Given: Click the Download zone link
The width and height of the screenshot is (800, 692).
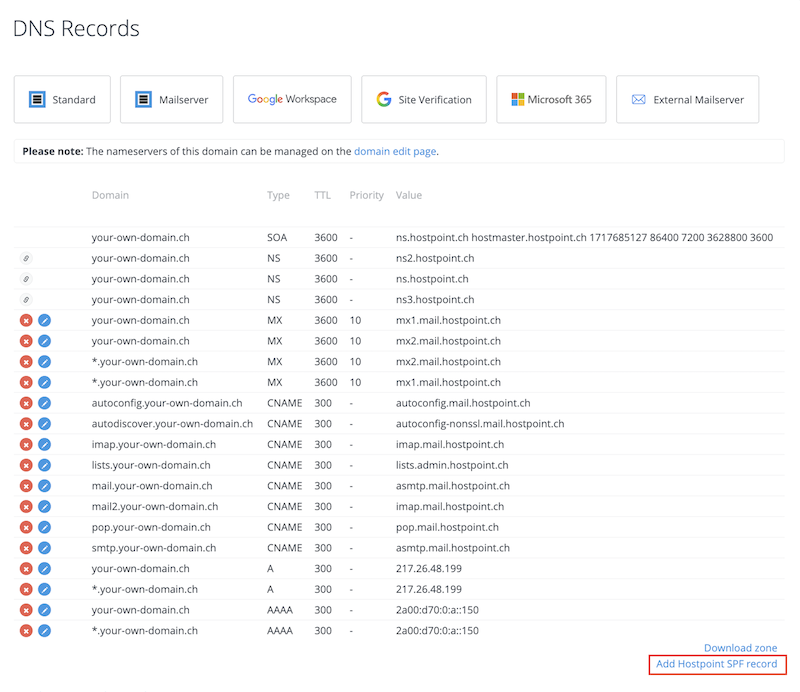Looking at the screenshot, I should tap(740, 648).
